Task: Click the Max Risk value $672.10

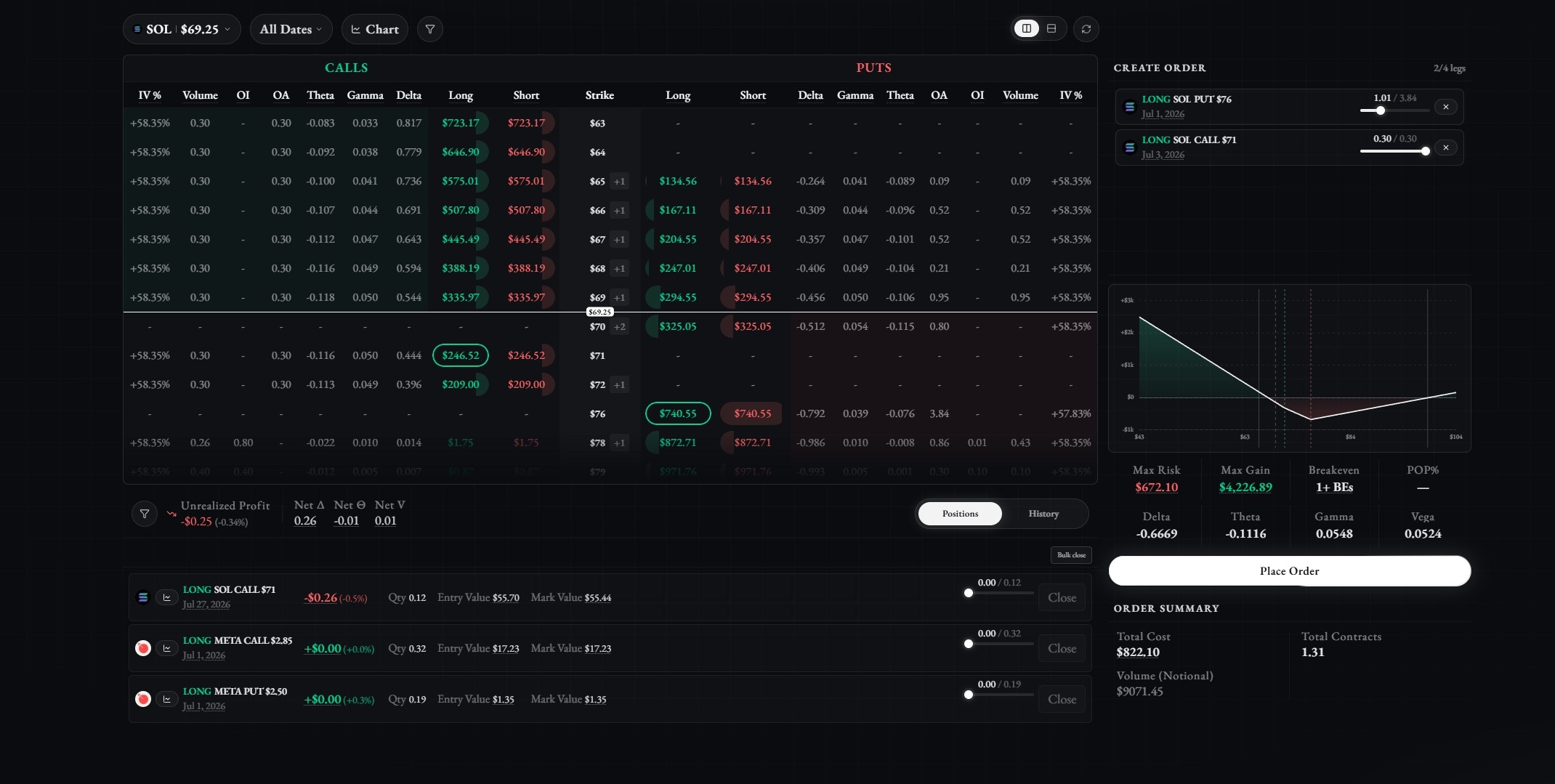Action: point(1156,487)
